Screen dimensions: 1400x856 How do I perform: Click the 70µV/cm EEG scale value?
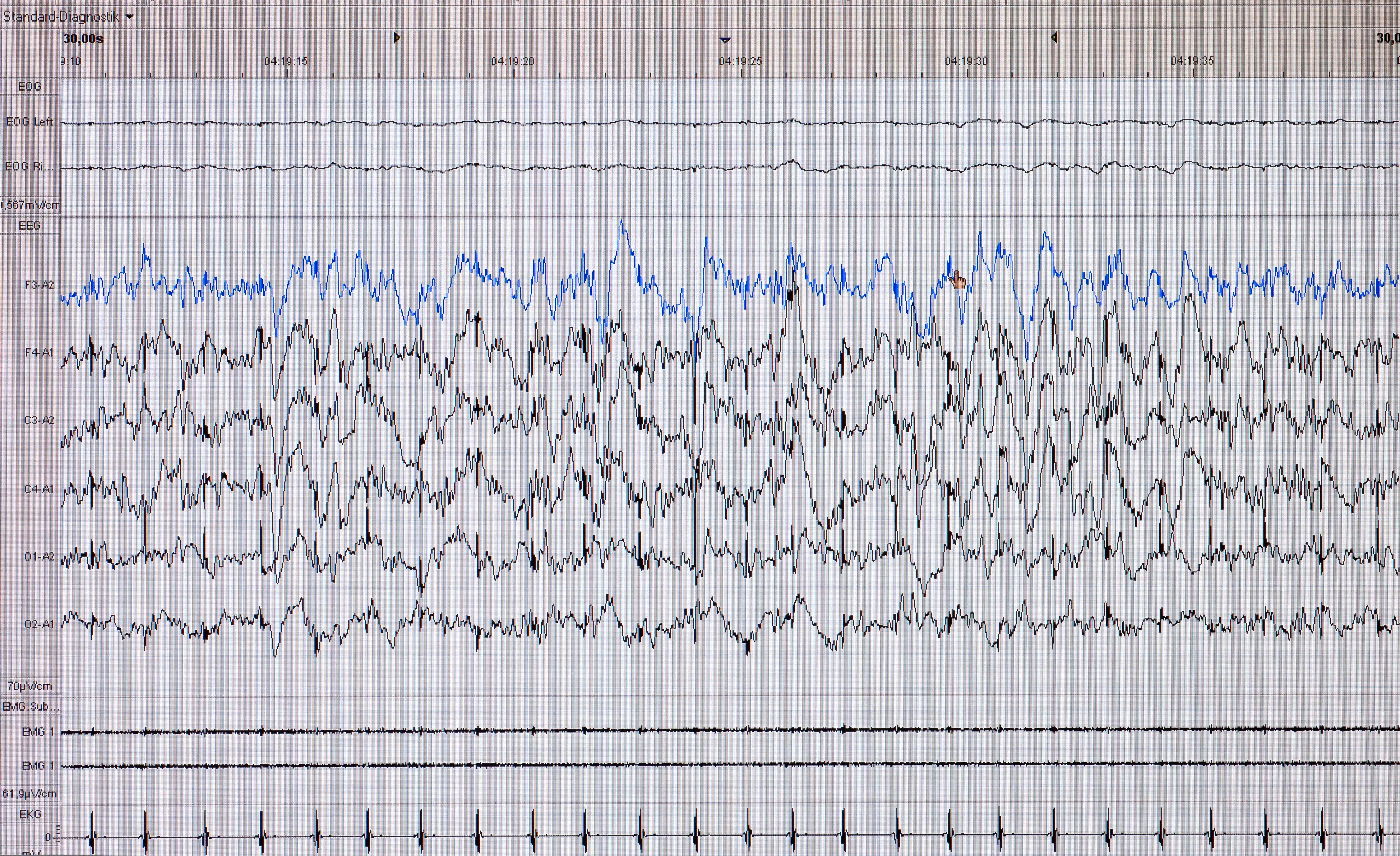click(x=29, y=686)
